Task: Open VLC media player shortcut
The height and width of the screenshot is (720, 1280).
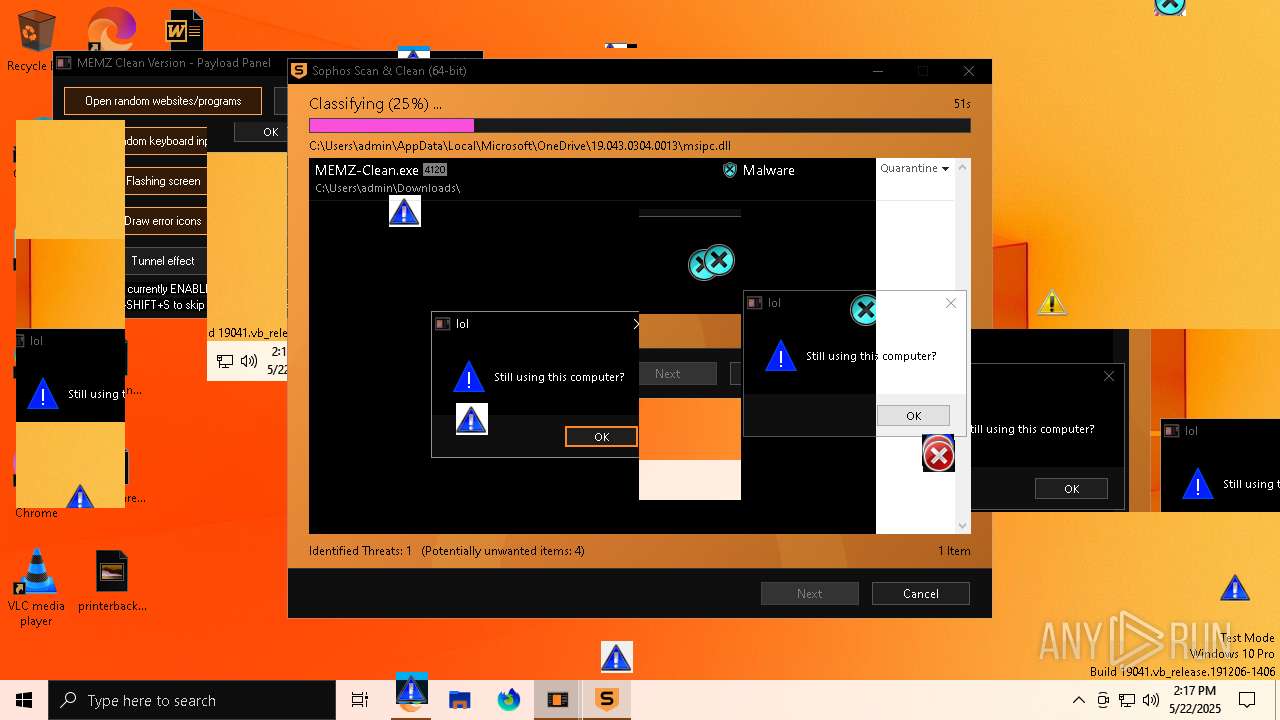Action: pos(36,587)
